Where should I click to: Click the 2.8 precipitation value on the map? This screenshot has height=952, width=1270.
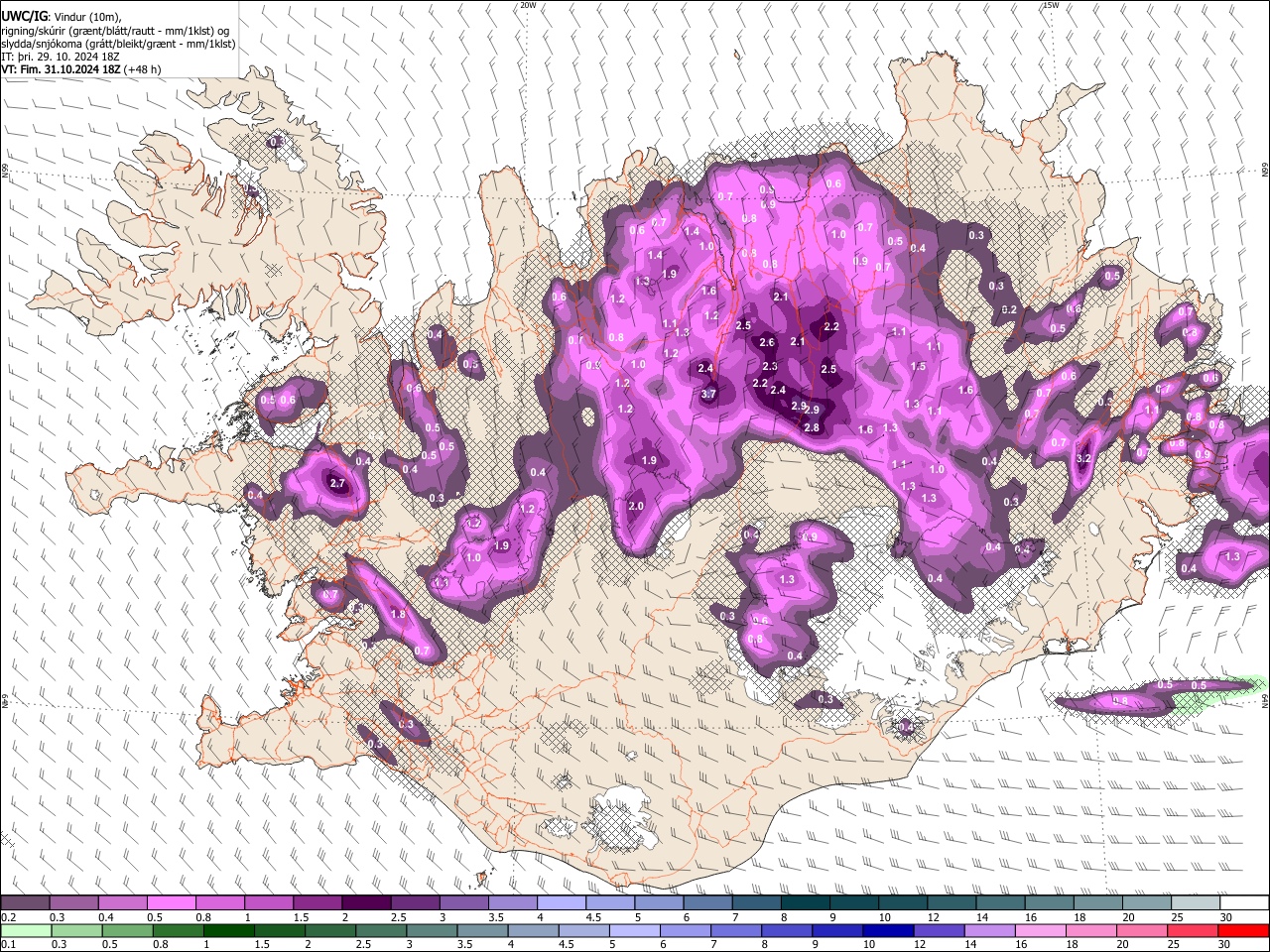coord(812,428)
